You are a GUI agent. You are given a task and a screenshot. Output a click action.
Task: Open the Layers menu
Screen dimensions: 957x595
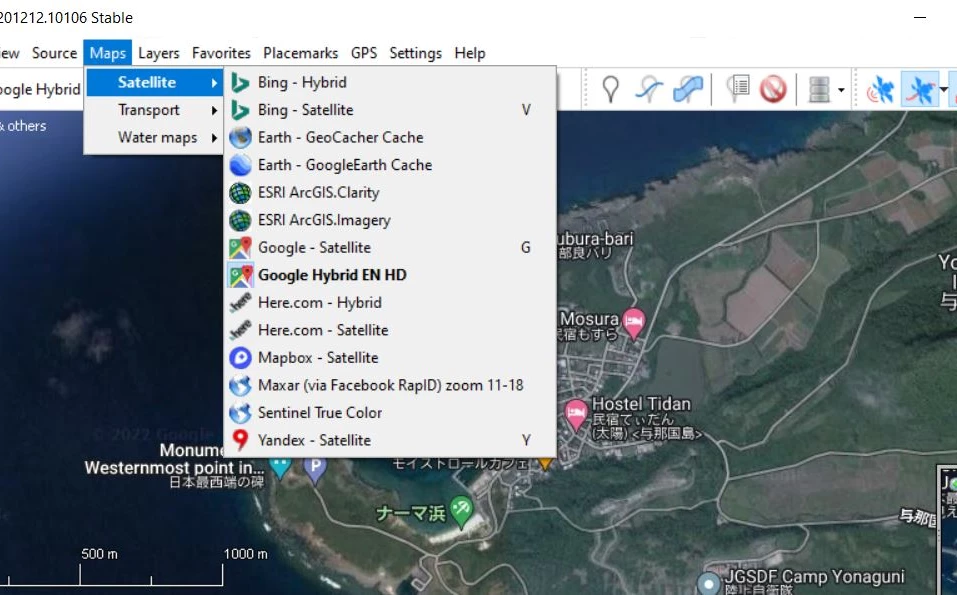point(159,53)
